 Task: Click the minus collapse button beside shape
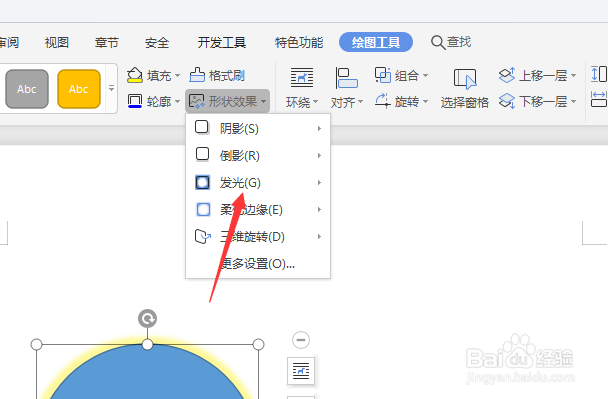301,340
